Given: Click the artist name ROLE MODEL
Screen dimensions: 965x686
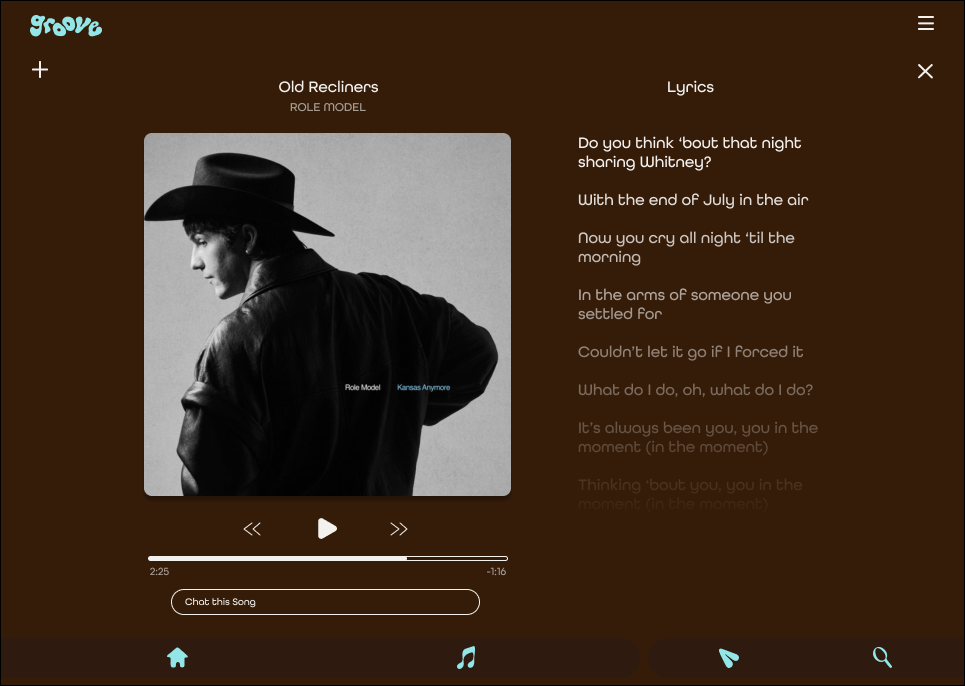Looking at the screenshot, I should 328,107.
